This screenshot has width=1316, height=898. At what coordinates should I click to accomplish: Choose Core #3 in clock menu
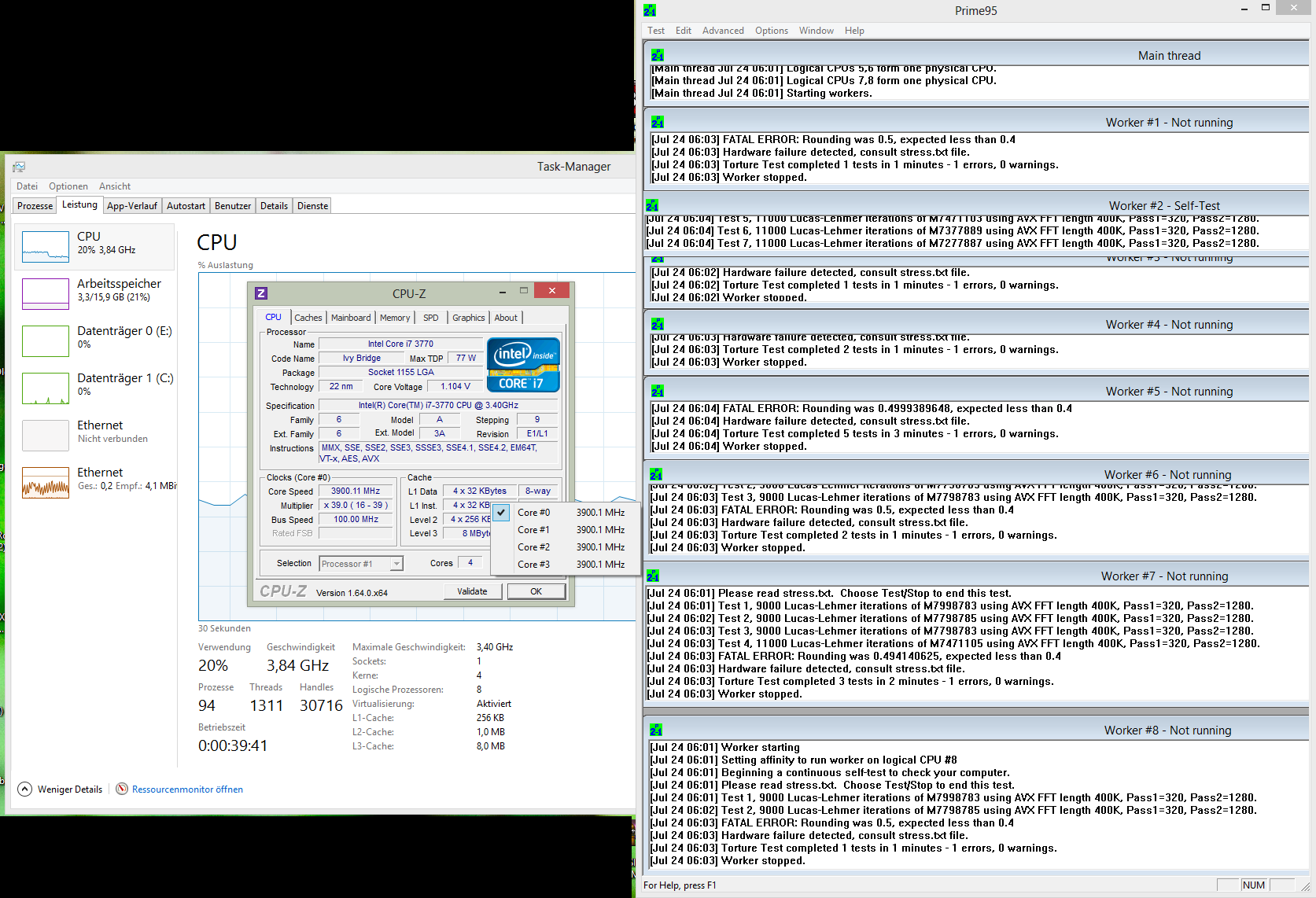pos(565,565)
